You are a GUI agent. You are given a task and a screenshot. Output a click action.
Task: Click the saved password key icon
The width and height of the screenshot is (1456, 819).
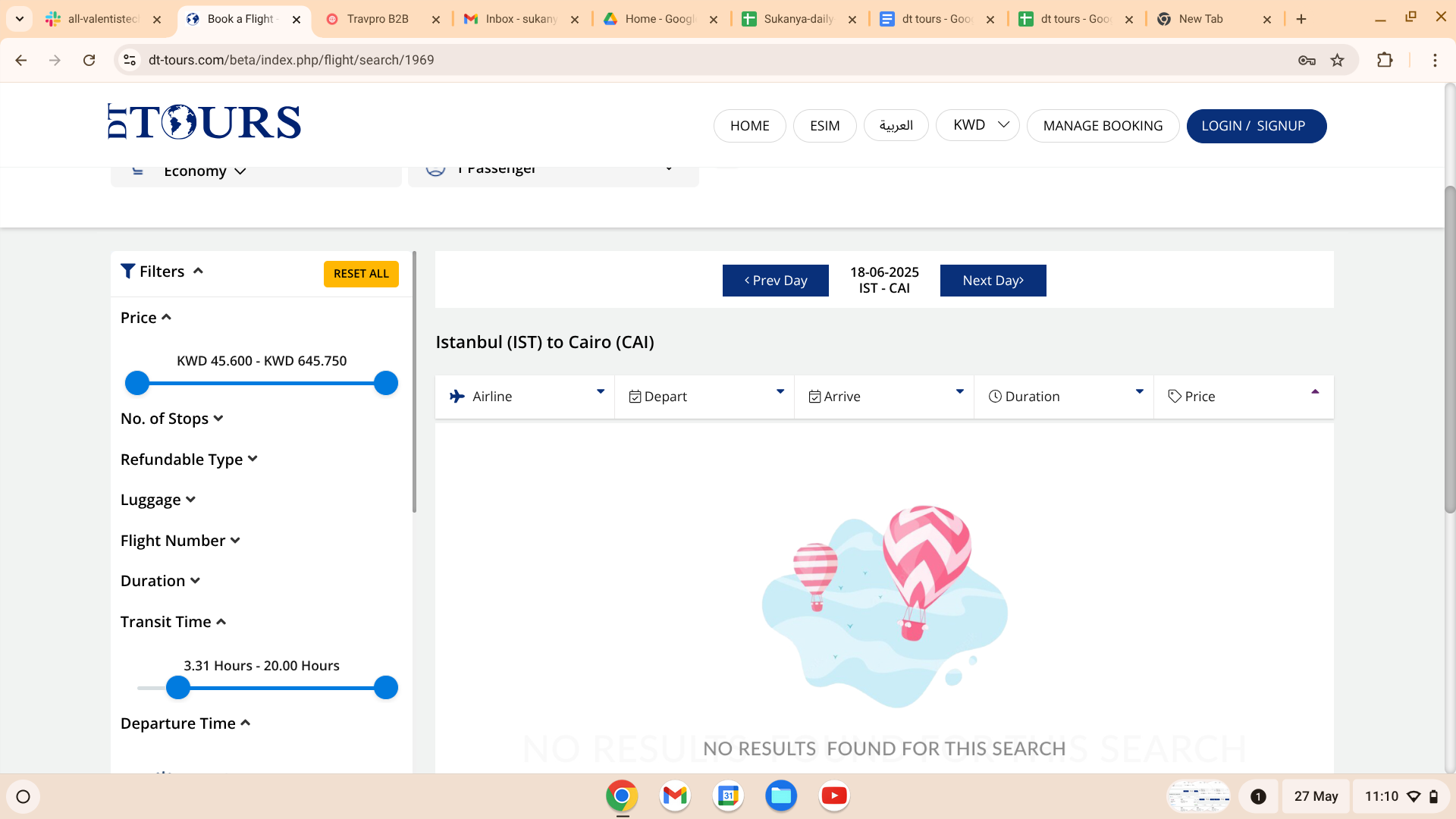(x=1306, y=60)
